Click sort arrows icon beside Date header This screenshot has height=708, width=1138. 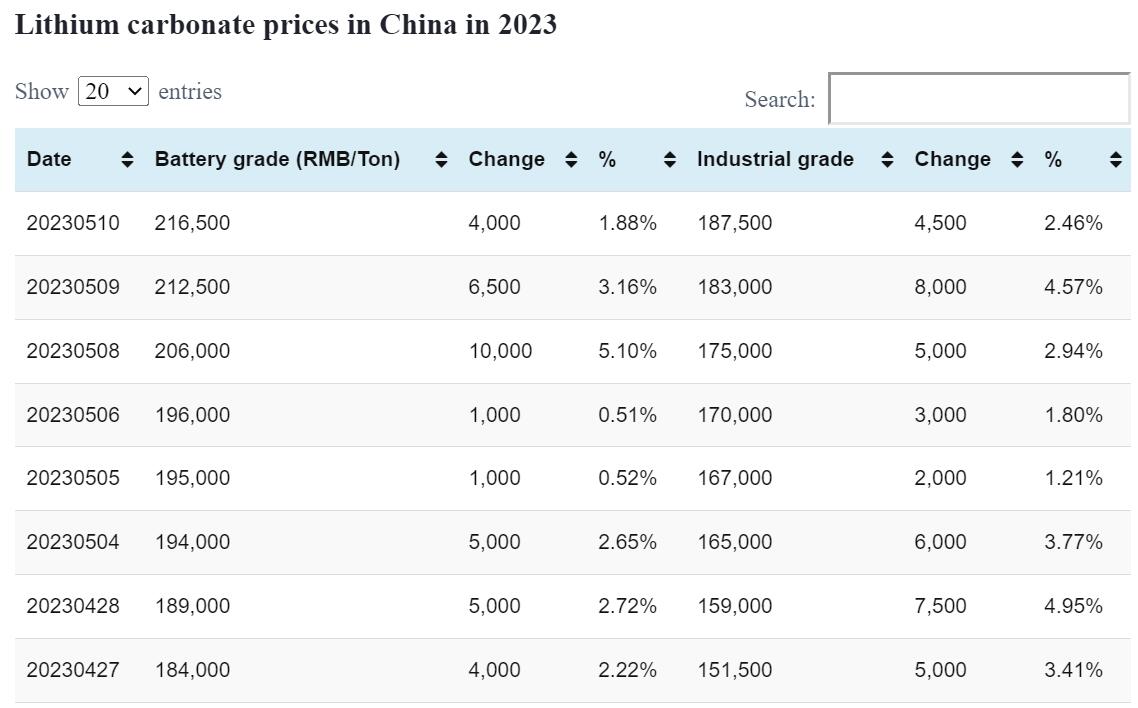127,160
